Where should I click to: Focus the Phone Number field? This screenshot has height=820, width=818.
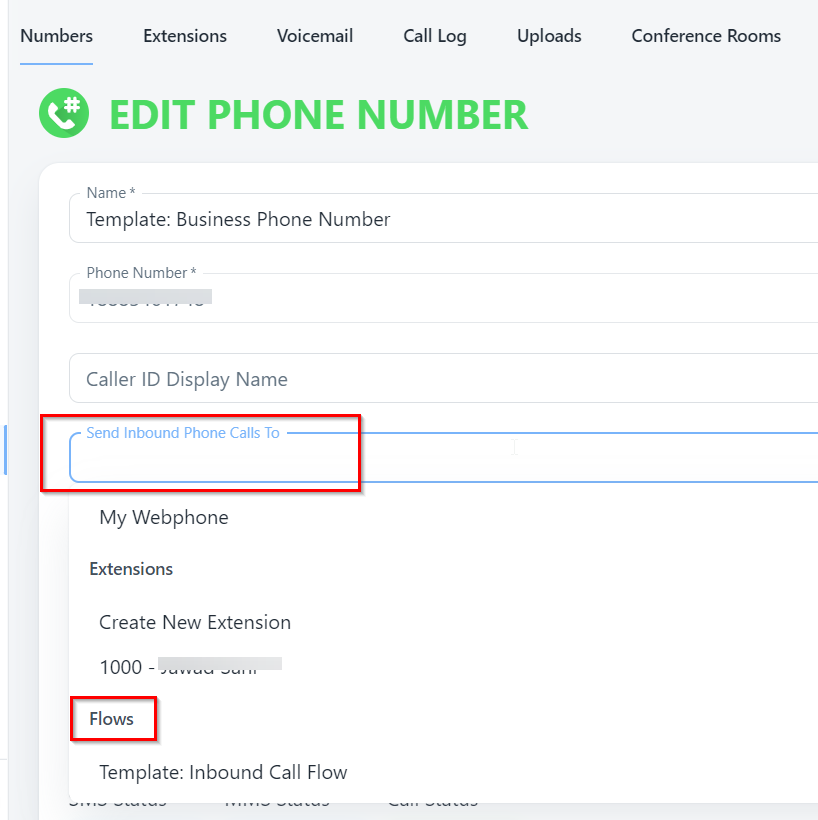tap(440, 299)
